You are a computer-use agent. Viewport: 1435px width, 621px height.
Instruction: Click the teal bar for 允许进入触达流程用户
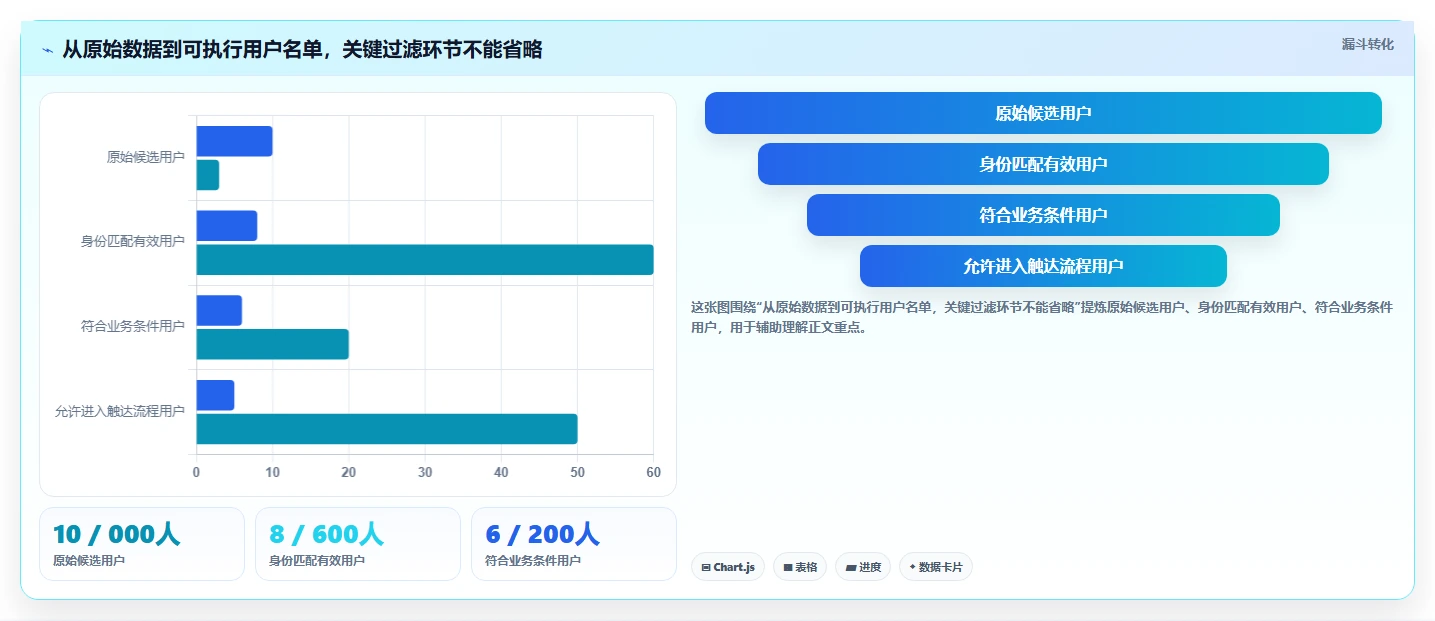tap(387, 429)
